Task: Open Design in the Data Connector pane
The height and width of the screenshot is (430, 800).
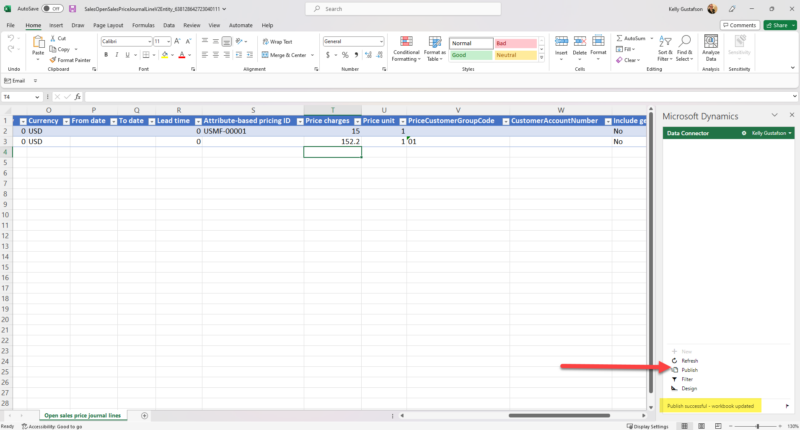Action: 688,388
